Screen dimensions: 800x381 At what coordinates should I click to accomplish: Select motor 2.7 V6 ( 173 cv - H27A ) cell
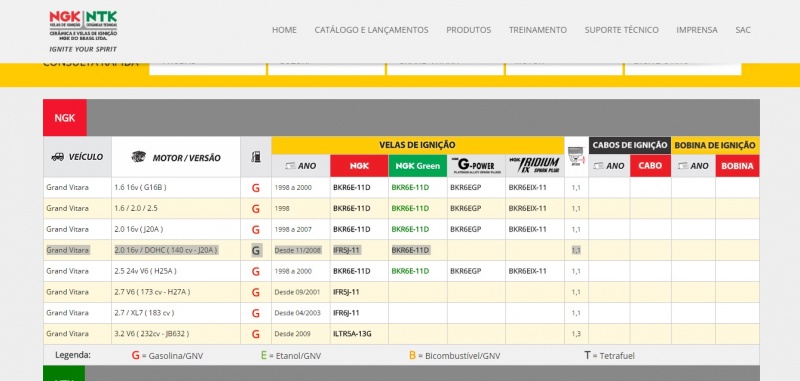[176, 292]
